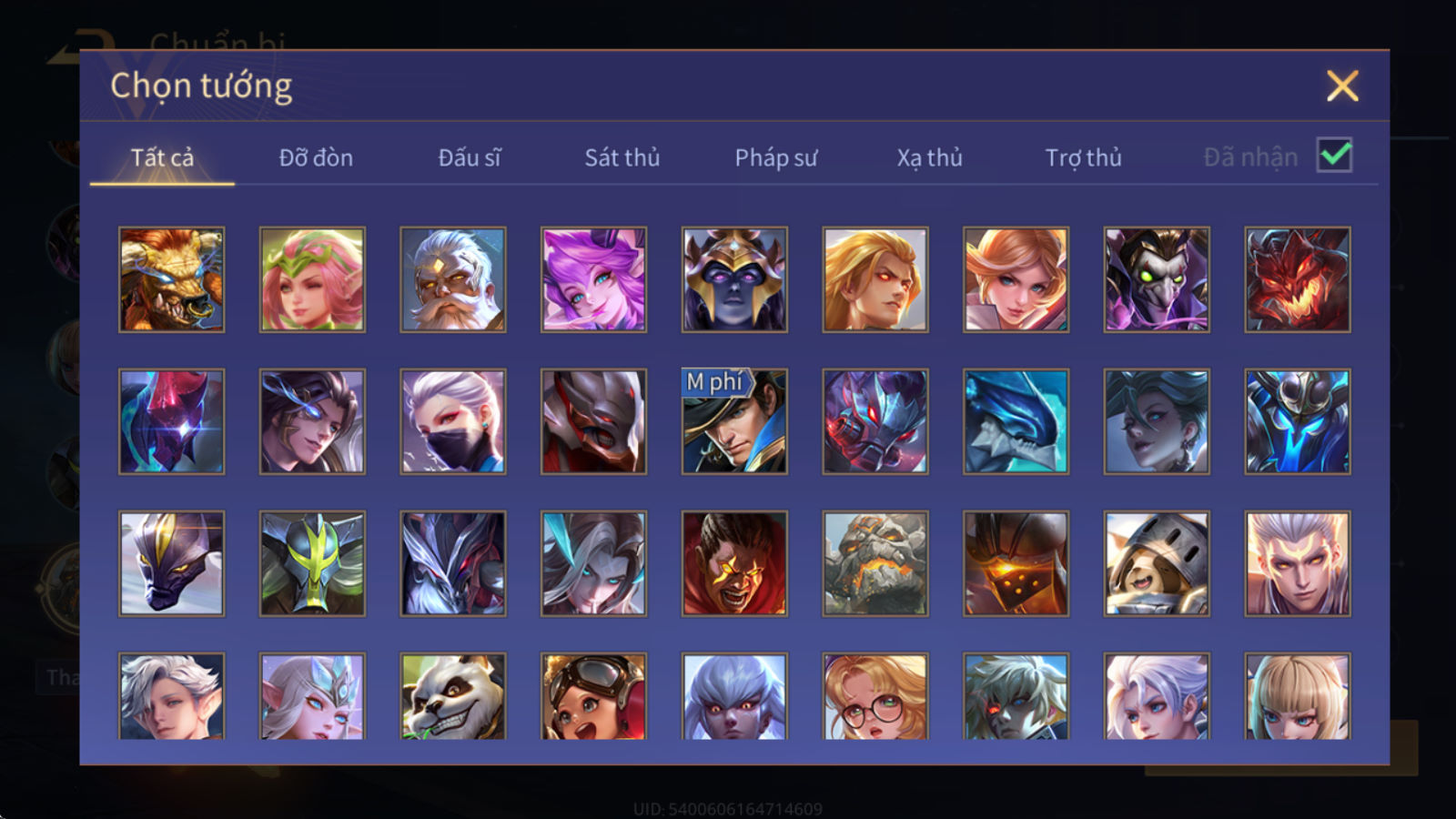The height and width of the screenshot is (819, 1456).
Task: Pick the goggles-wearing pilot hero
Action: (593, 696)
